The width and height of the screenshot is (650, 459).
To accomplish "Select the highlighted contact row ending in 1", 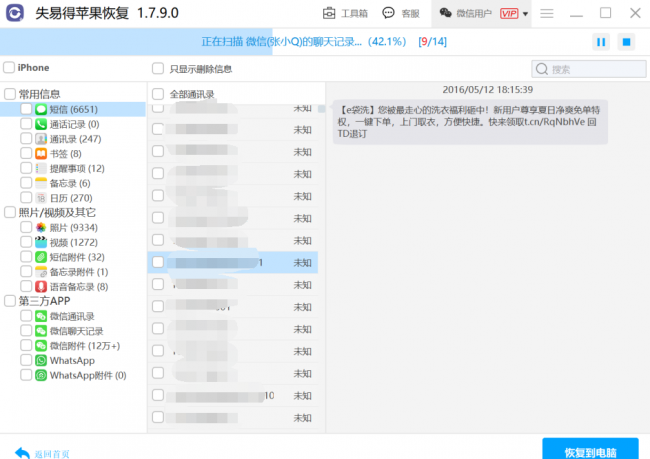I will (233, 262).
